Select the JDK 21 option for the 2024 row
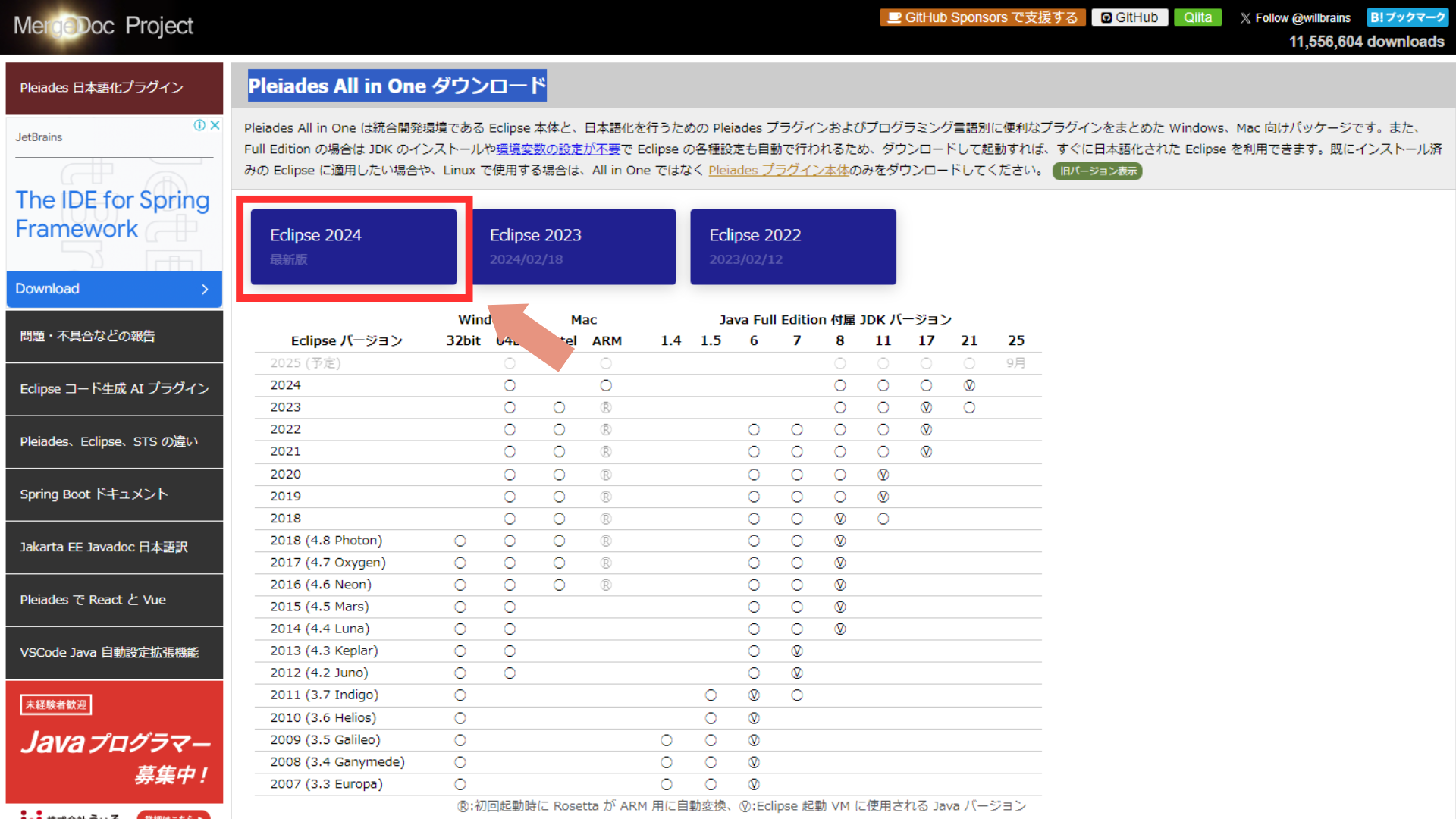 969,384
